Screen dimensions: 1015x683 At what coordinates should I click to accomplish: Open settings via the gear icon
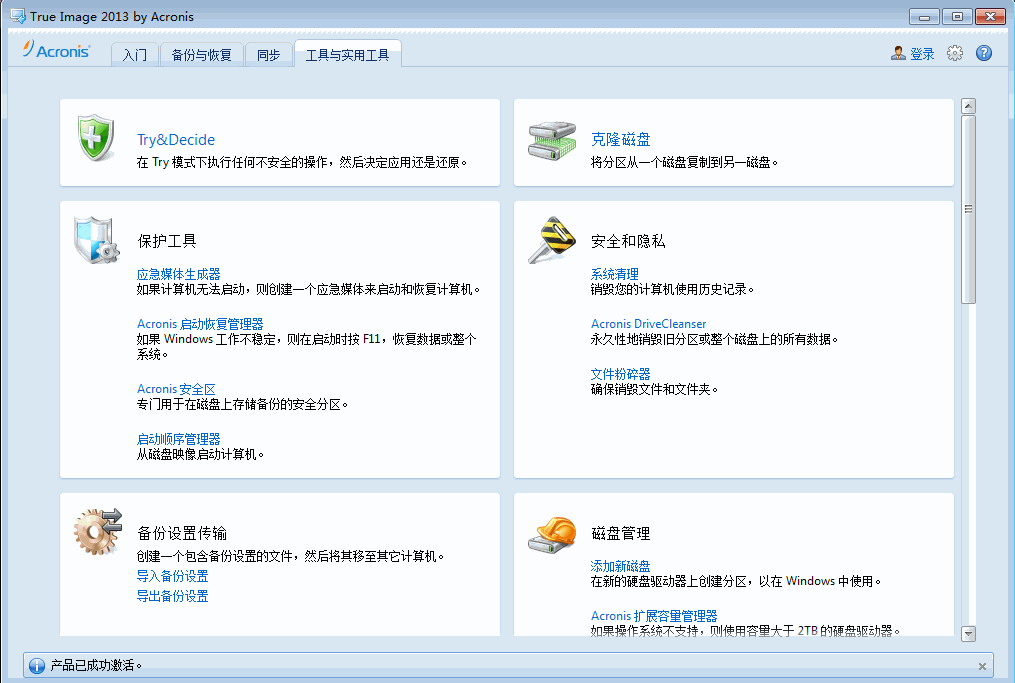click(x=955, y=53)
